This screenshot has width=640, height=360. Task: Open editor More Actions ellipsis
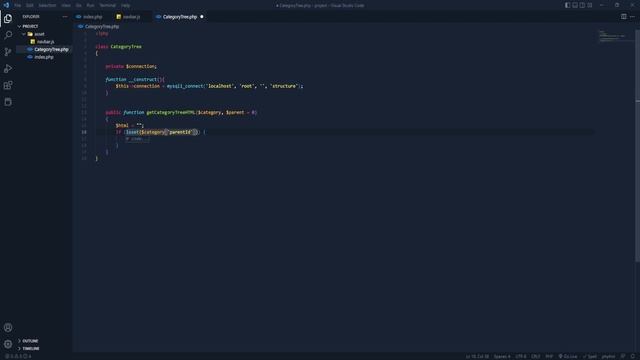click(x=632, y=17)
